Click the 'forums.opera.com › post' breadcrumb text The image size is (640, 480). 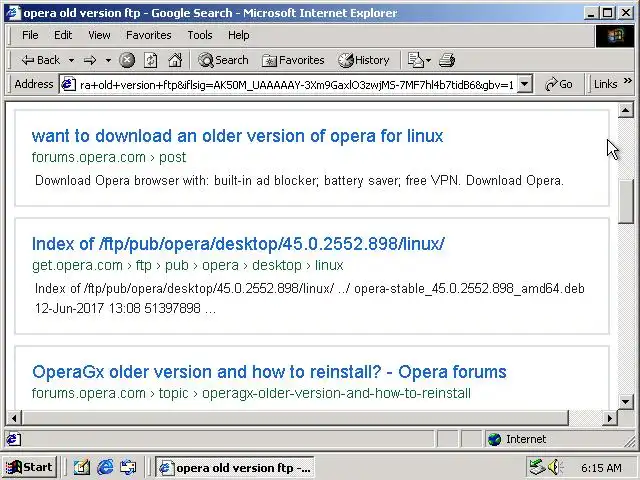pyautogui.click(x=109, y=157)
